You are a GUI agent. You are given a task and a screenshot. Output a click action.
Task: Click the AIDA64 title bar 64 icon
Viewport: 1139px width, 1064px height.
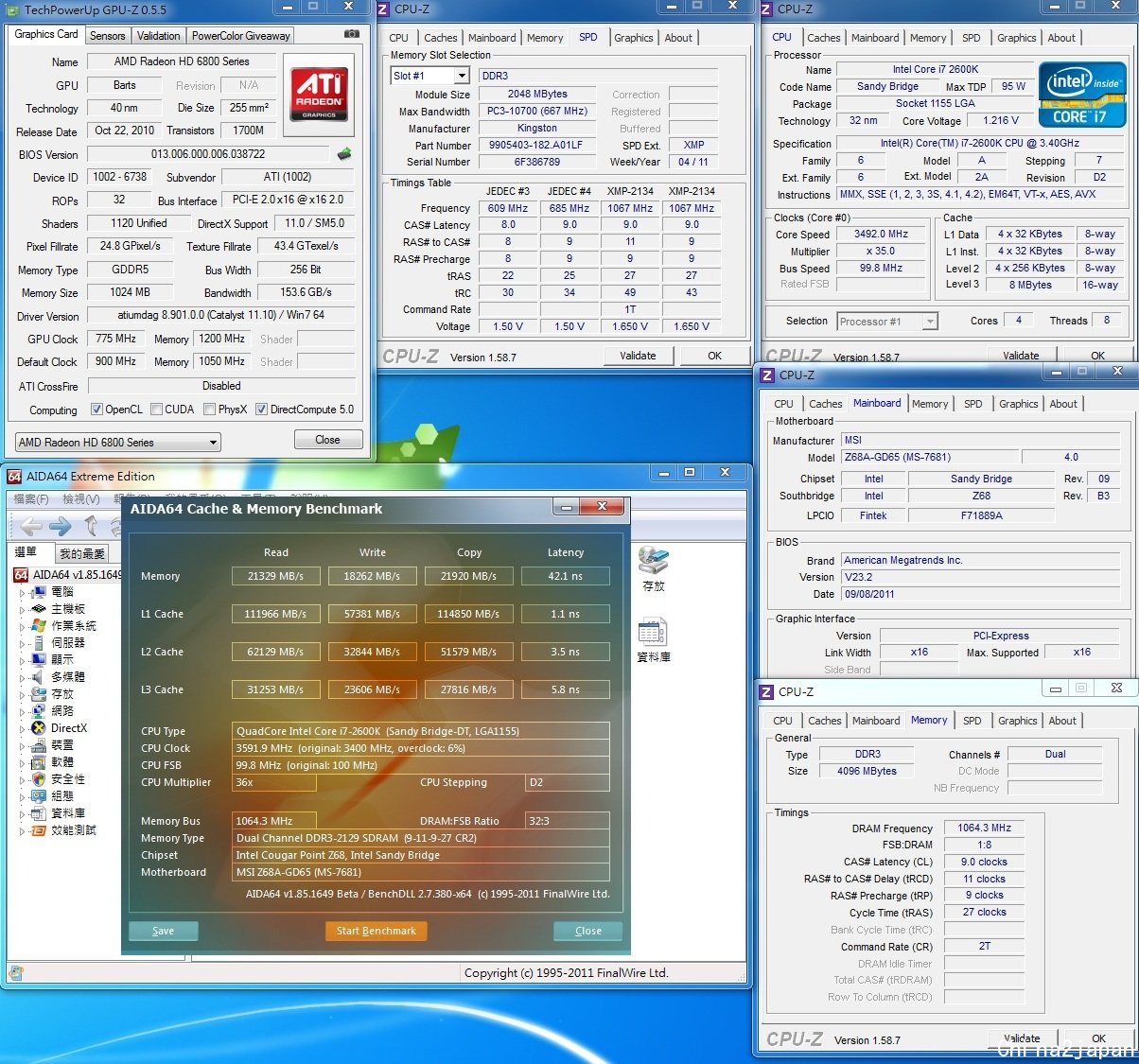[x=14, y=477]
